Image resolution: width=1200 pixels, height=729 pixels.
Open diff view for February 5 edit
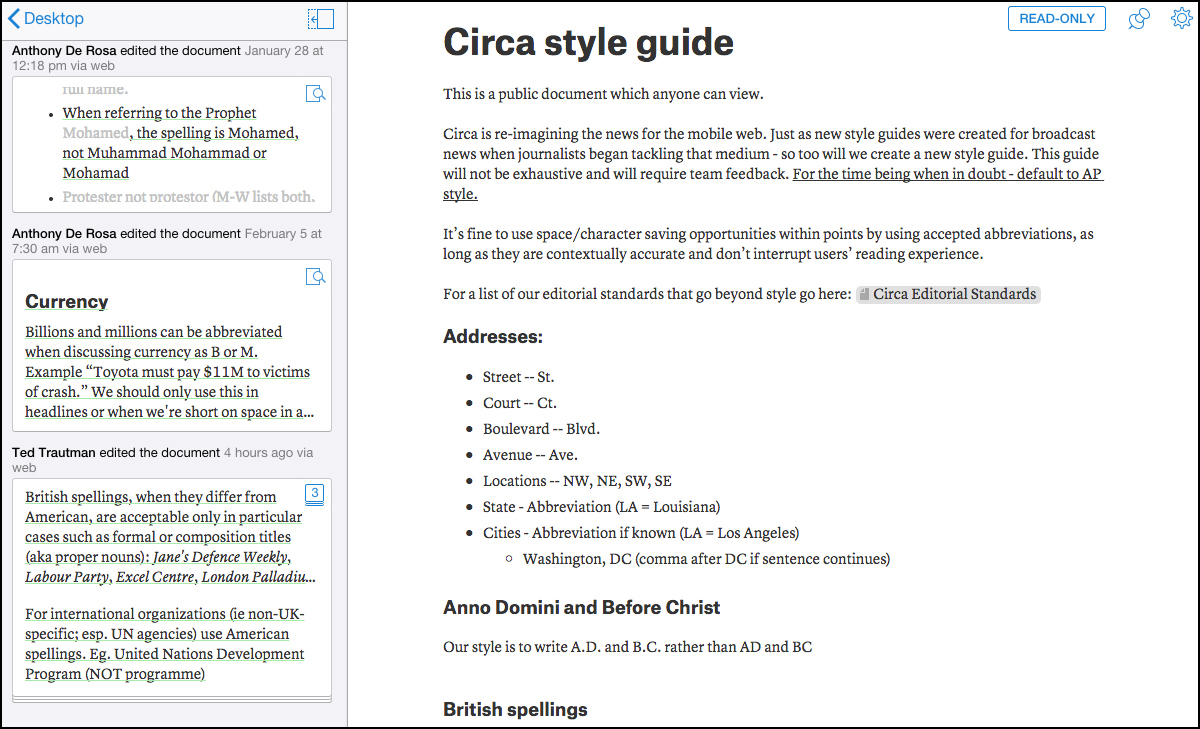click(x=316, y=277)
